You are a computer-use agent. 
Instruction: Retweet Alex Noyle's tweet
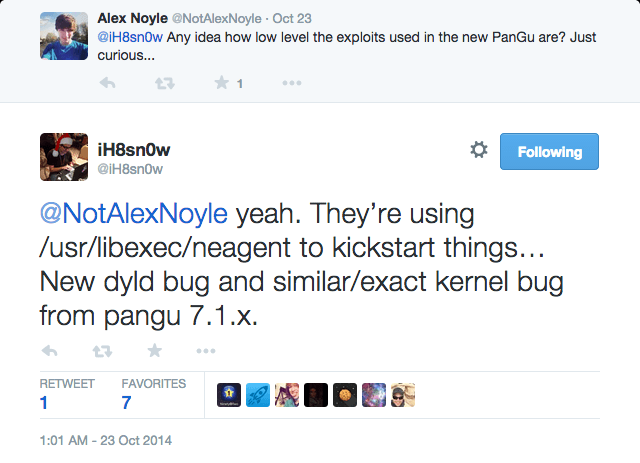pyautogui.click(x=164, y=84)
